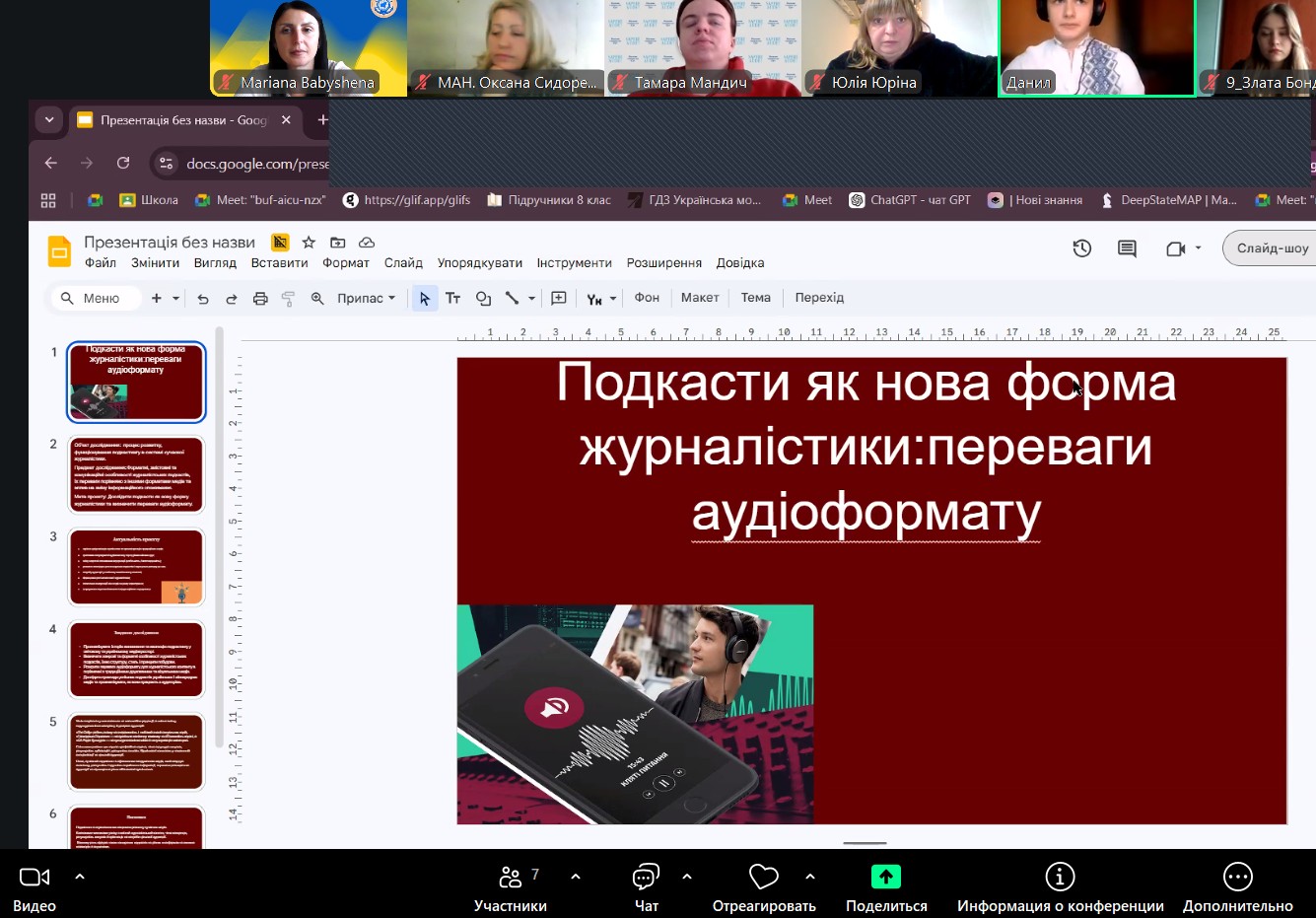Open the Формат menu

[x=346, y=263]
